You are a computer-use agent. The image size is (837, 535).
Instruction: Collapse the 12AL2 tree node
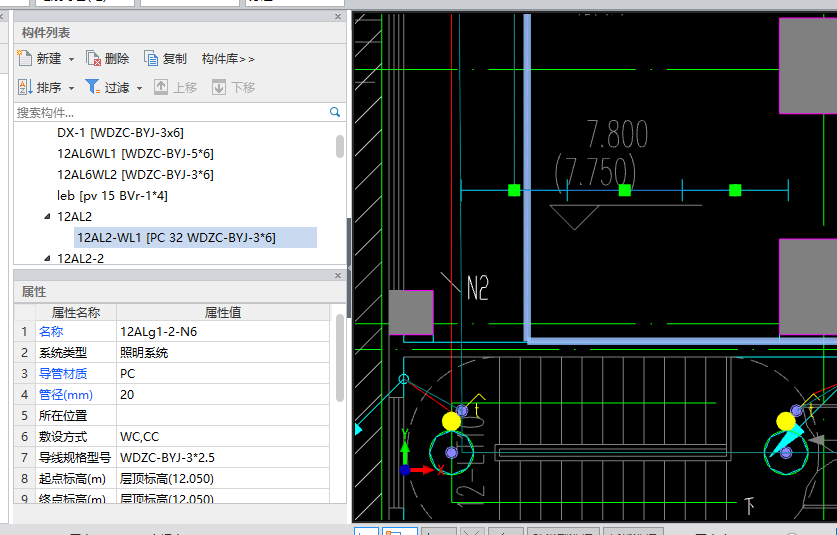click(47, 216)
